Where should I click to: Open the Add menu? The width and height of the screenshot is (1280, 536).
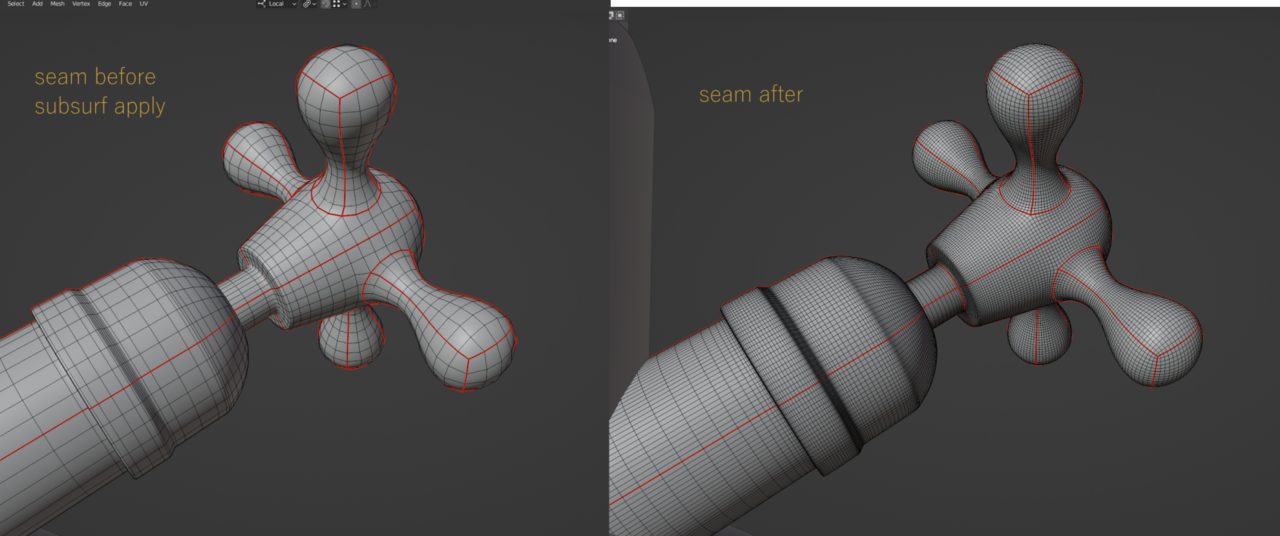[37, 4]
